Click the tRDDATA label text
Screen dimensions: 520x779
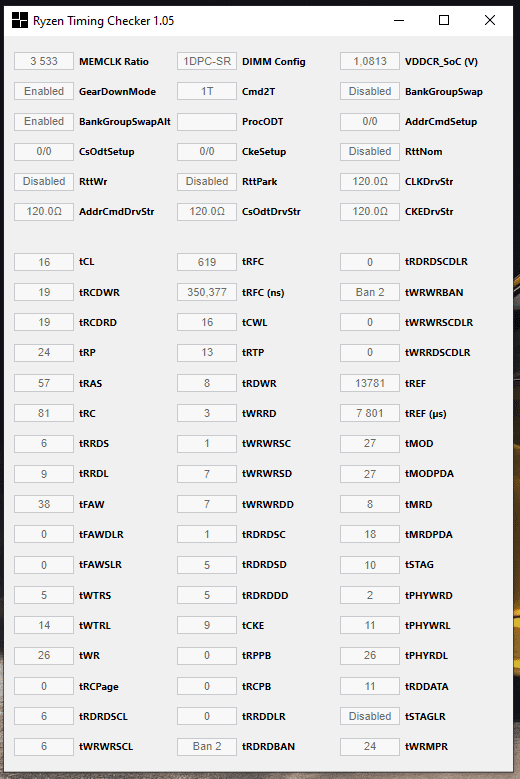coord(426,686)
